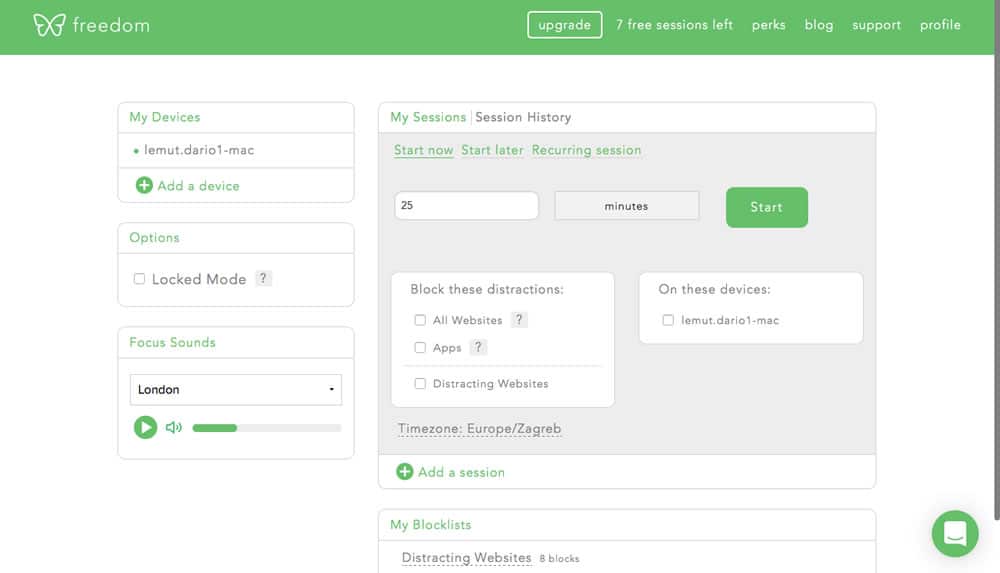Play the London focus sound
The height and width of the screenshot is (573, 1000).
(x=145, y=427)
